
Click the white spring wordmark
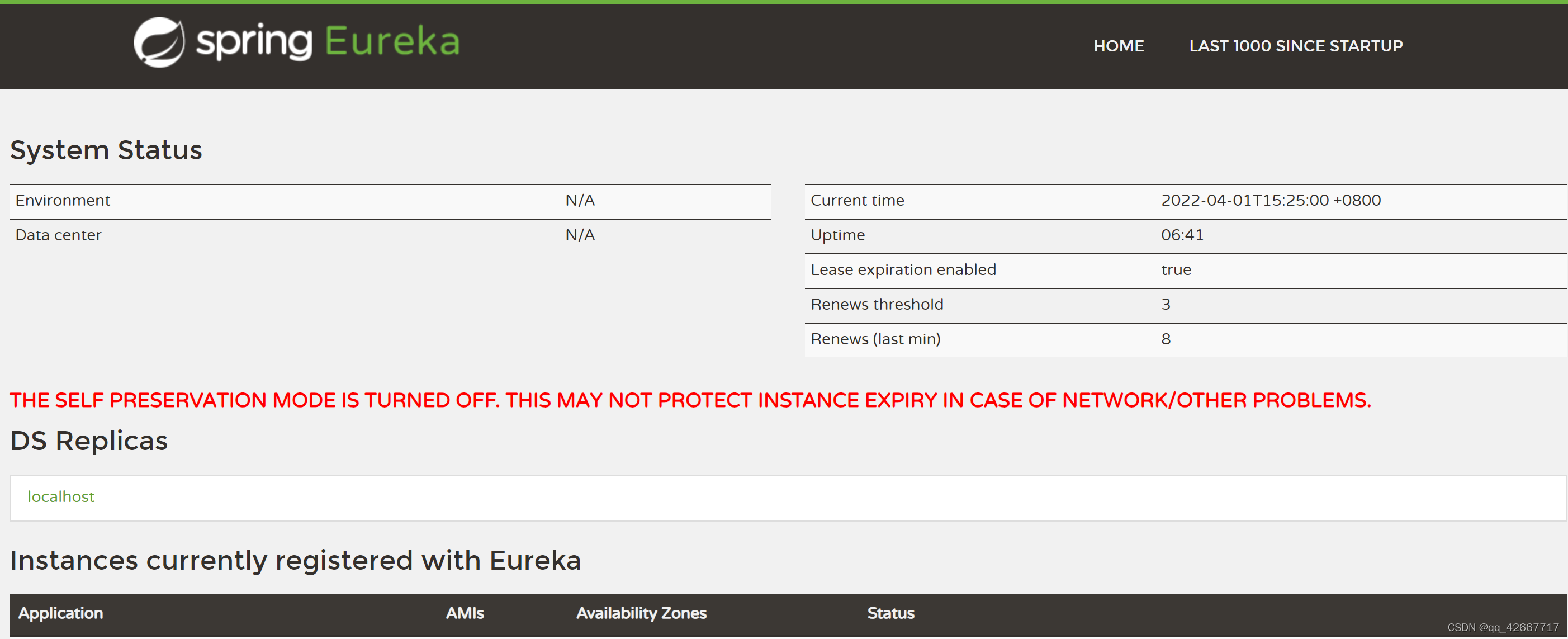254,43
